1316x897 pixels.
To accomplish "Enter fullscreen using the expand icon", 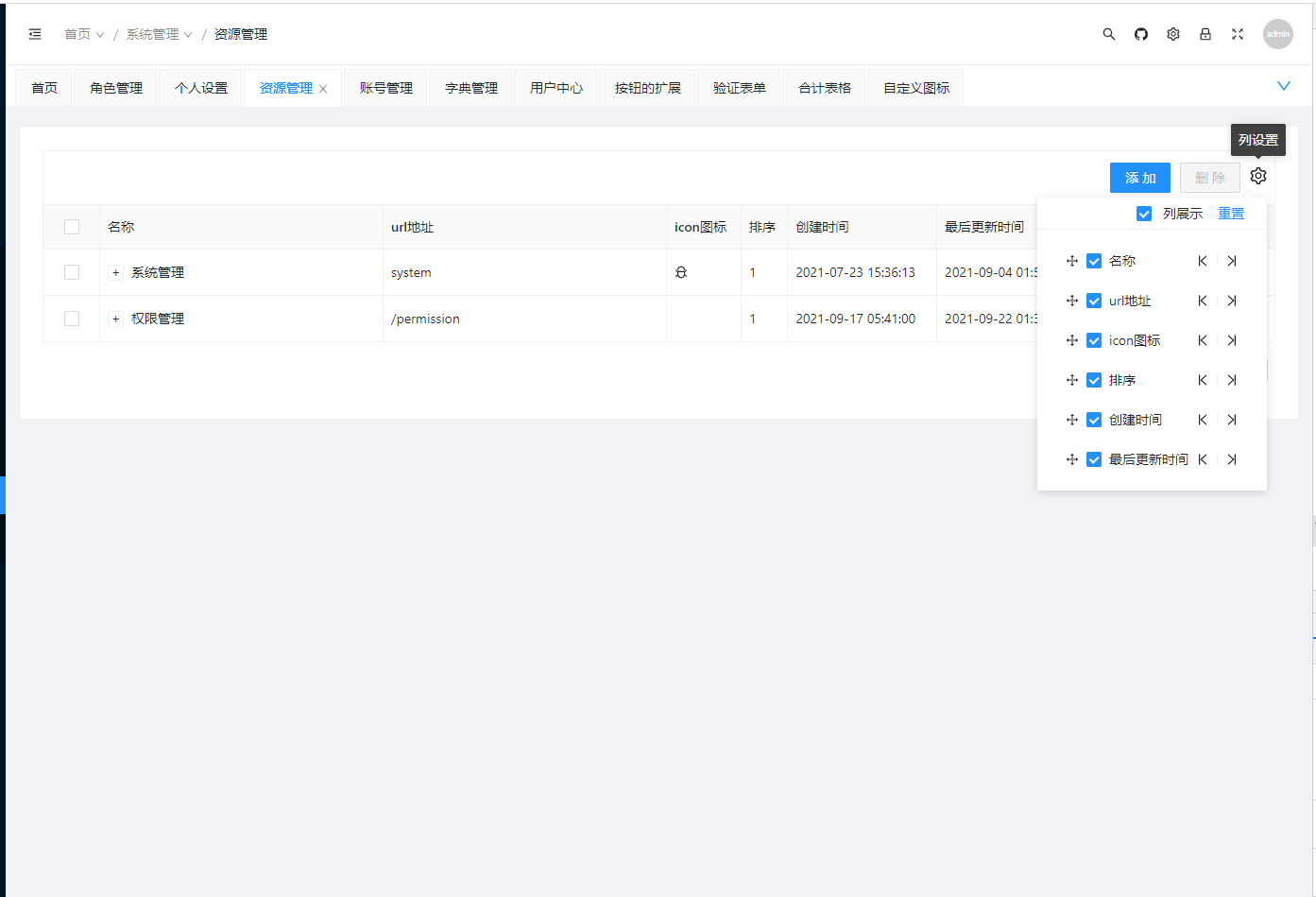I will 1237,33.
